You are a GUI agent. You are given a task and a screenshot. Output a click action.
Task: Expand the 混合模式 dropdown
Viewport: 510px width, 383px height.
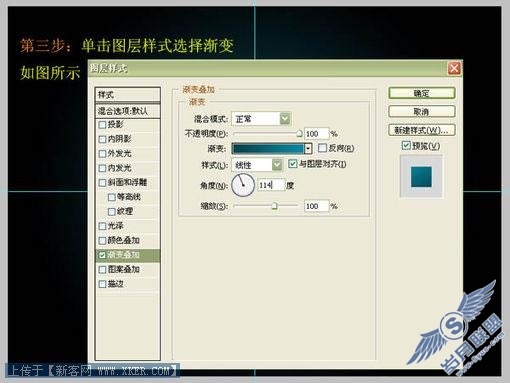(x=285, y=118)
